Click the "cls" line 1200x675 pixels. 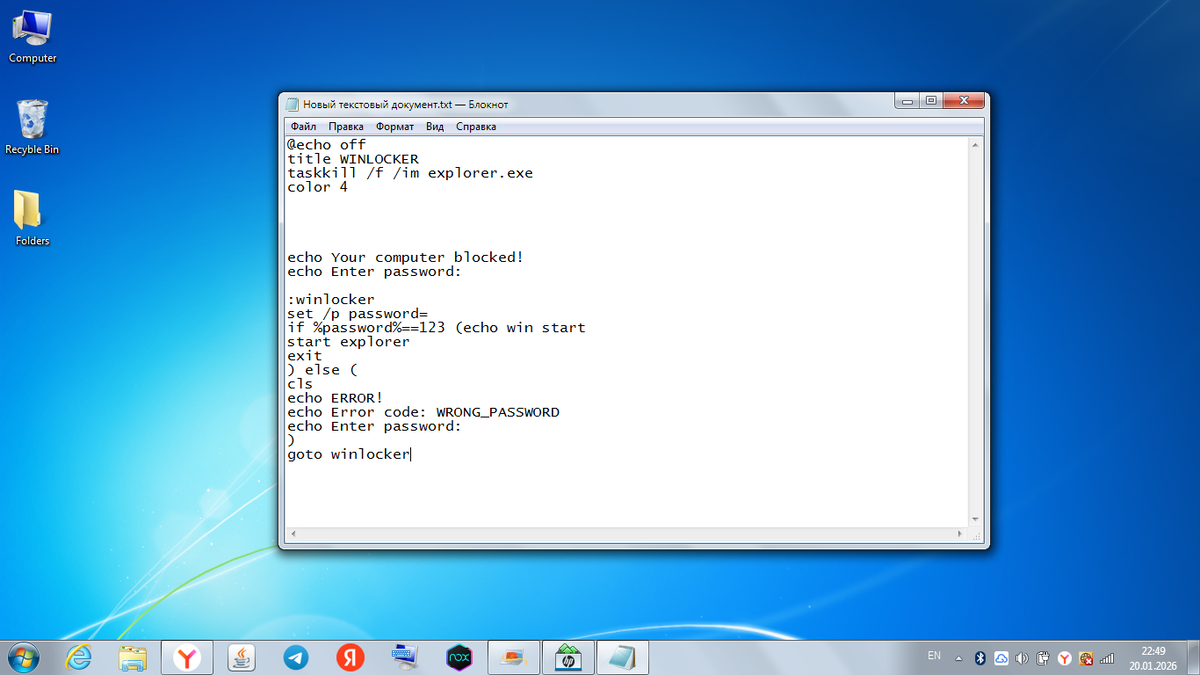tap(300, 383)
